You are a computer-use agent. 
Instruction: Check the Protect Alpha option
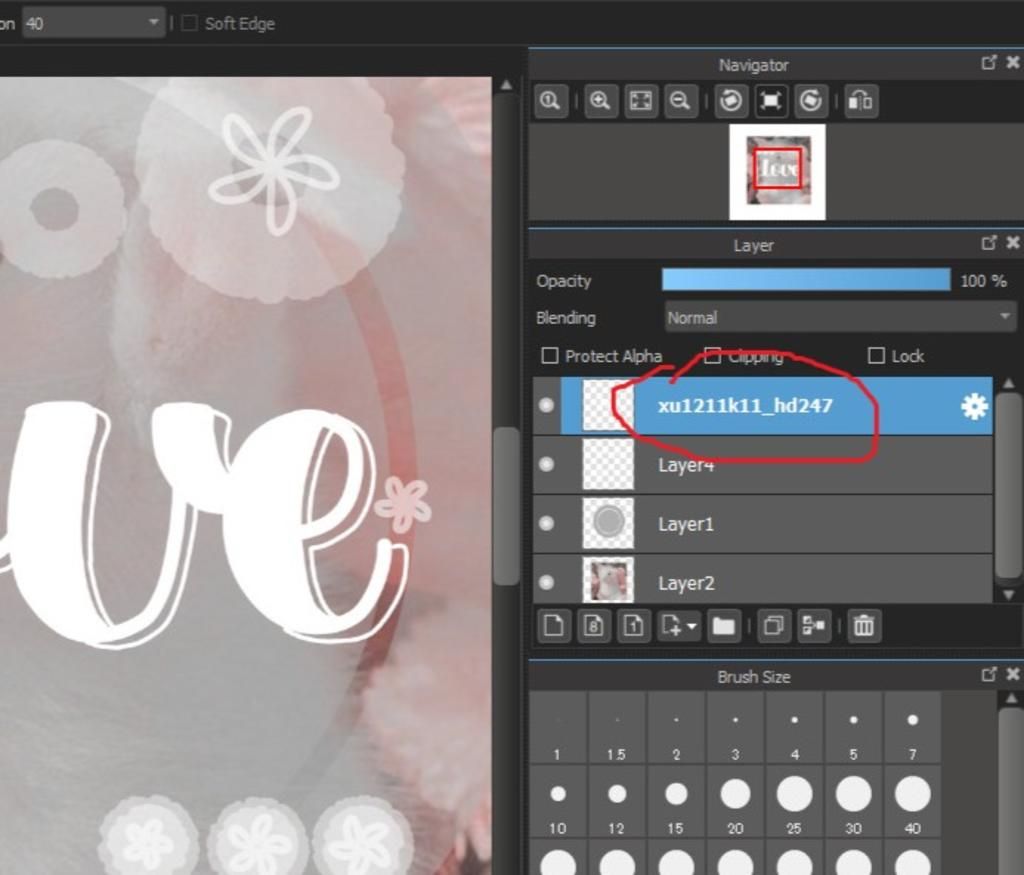point(550,356)
